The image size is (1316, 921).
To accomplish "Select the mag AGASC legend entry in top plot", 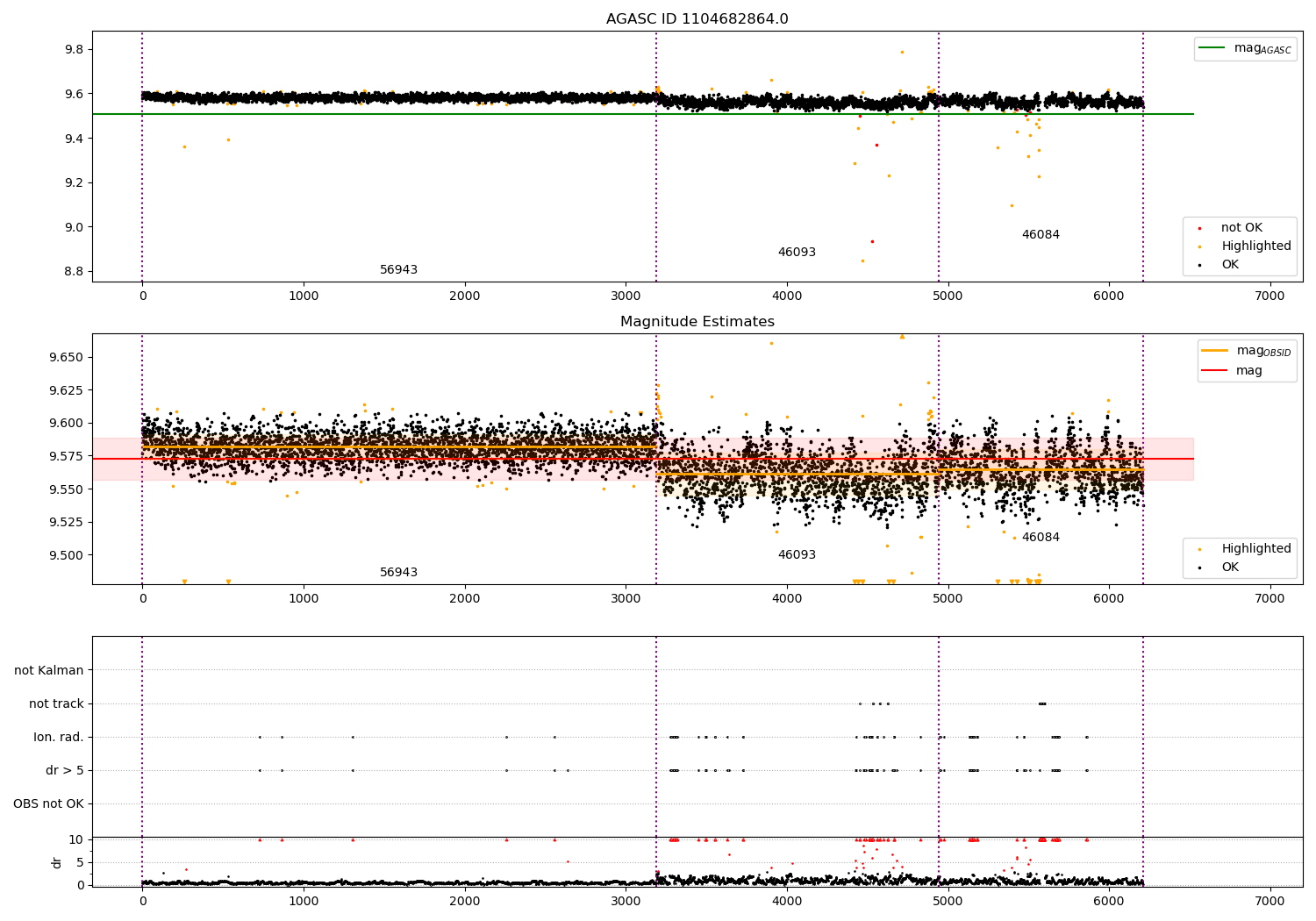I will [1246, 49].
